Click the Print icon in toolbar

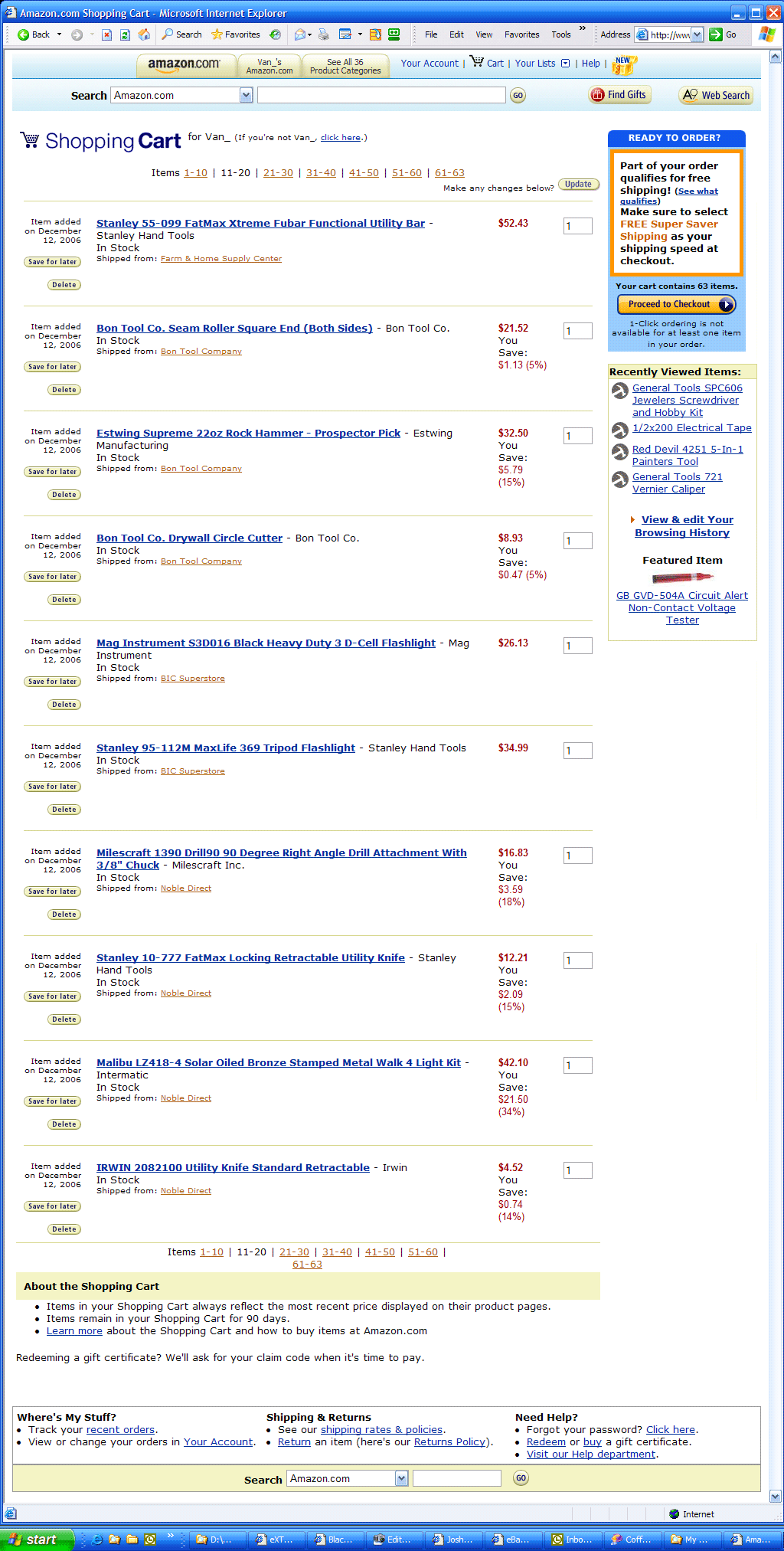click(x=324, y=34)
